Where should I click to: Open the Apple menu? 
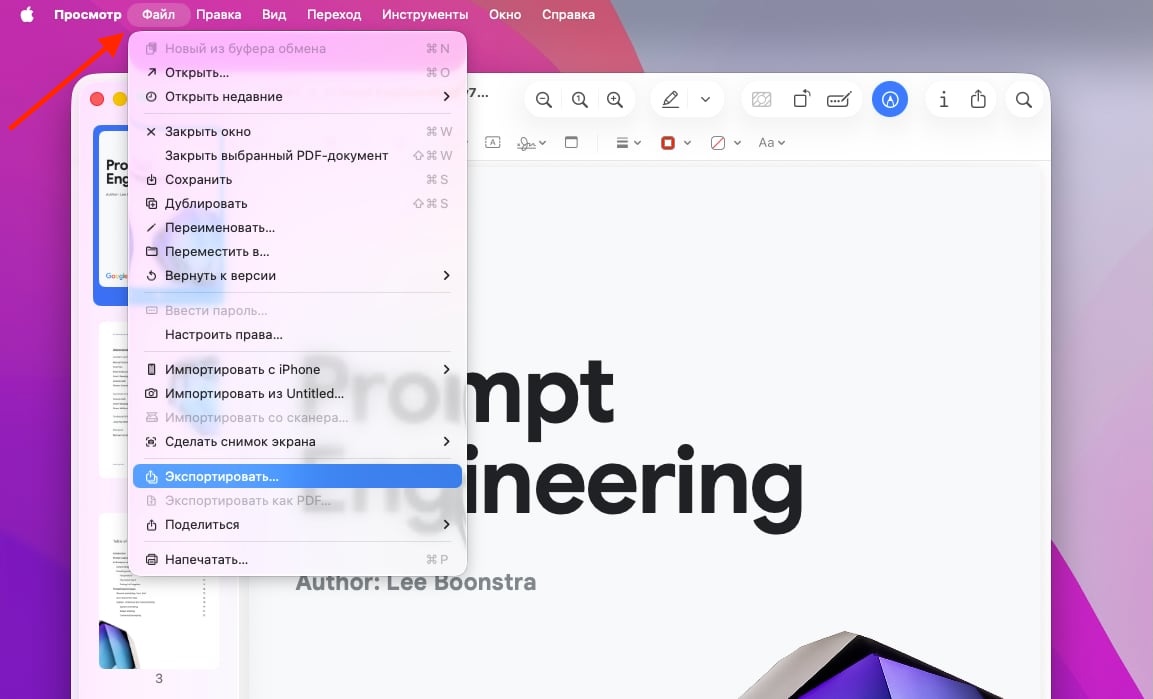(x=27, y=15)
